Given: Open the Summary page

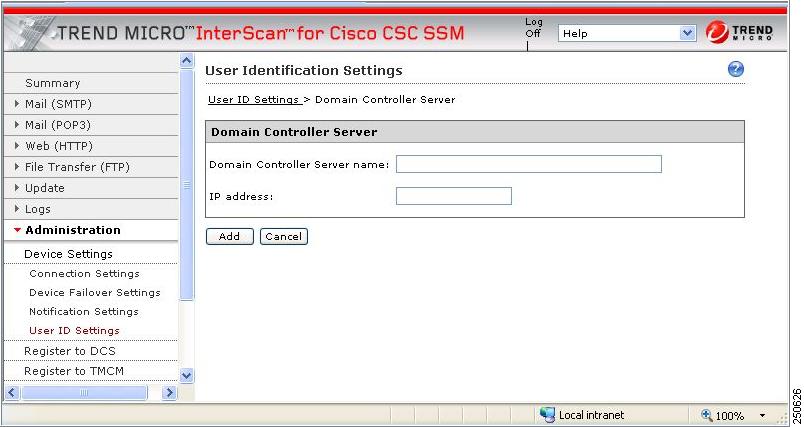Looking at the screenshot, I should (x=52, y=83).
